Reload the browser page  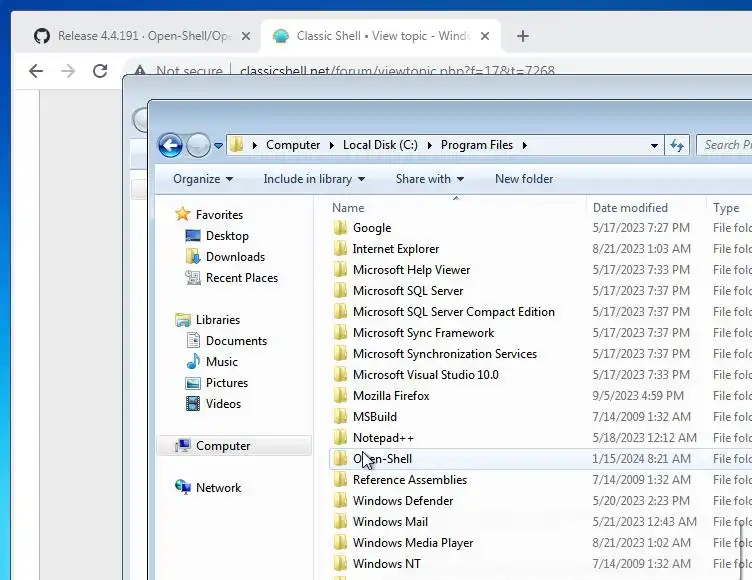pyautogui.click(x=100, y=71)
